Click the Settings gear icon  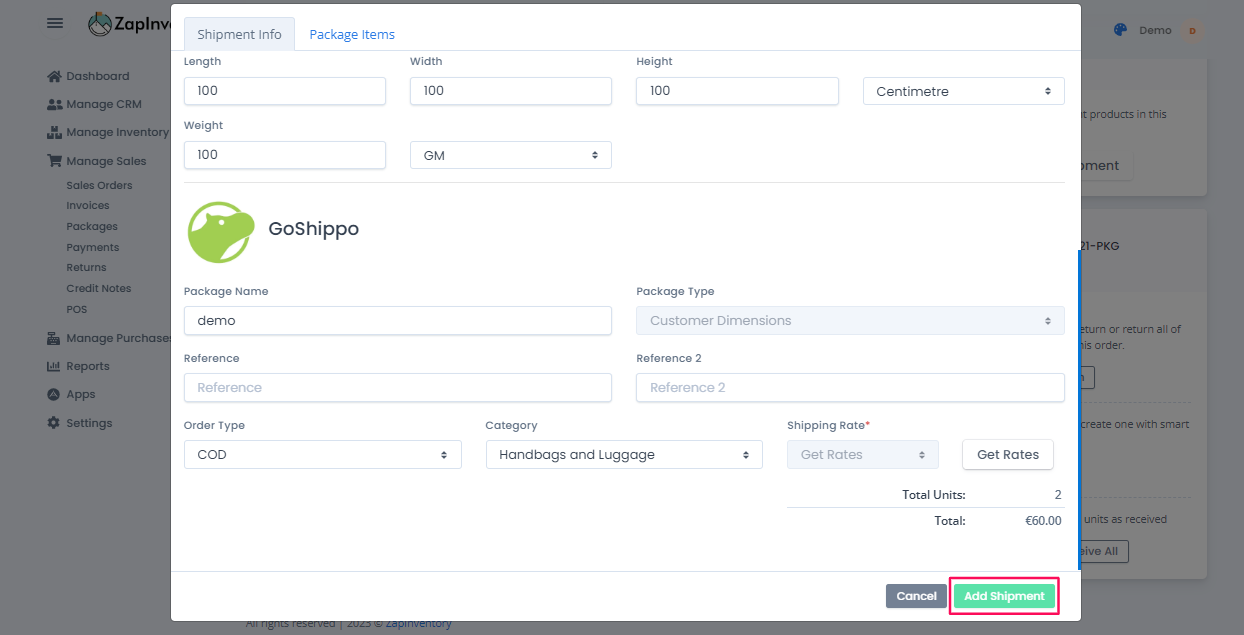(x=54, y=423)
